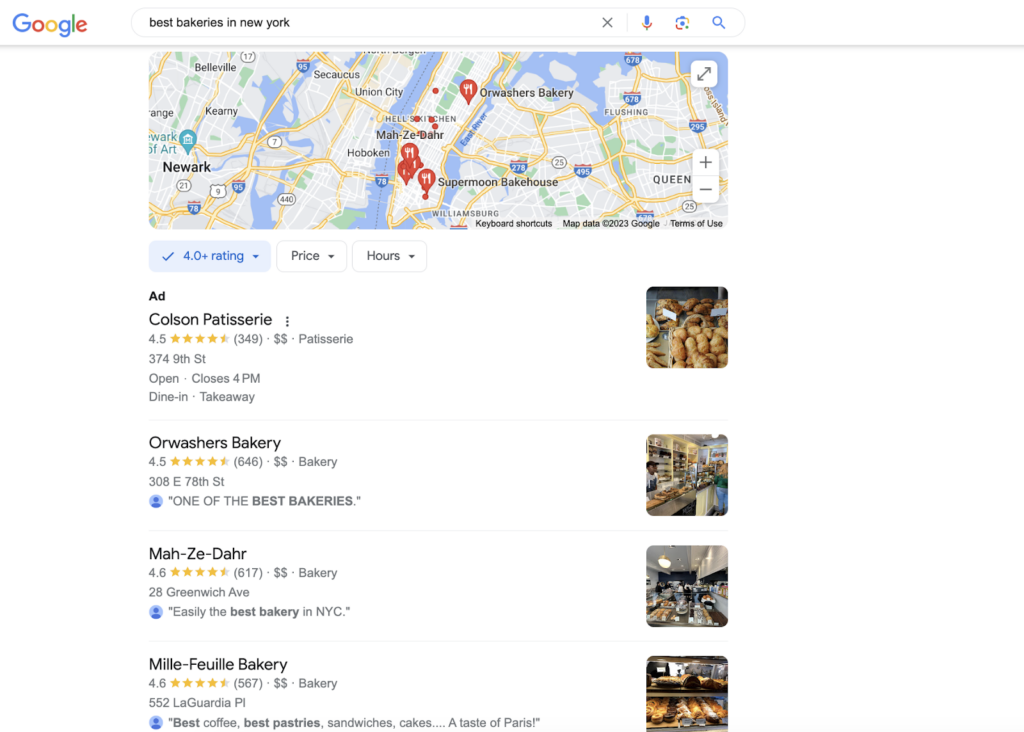View the Colson Patisserie pastry photo
The height and width of the screenshot is (732, 1024).
tap(687, 327)
